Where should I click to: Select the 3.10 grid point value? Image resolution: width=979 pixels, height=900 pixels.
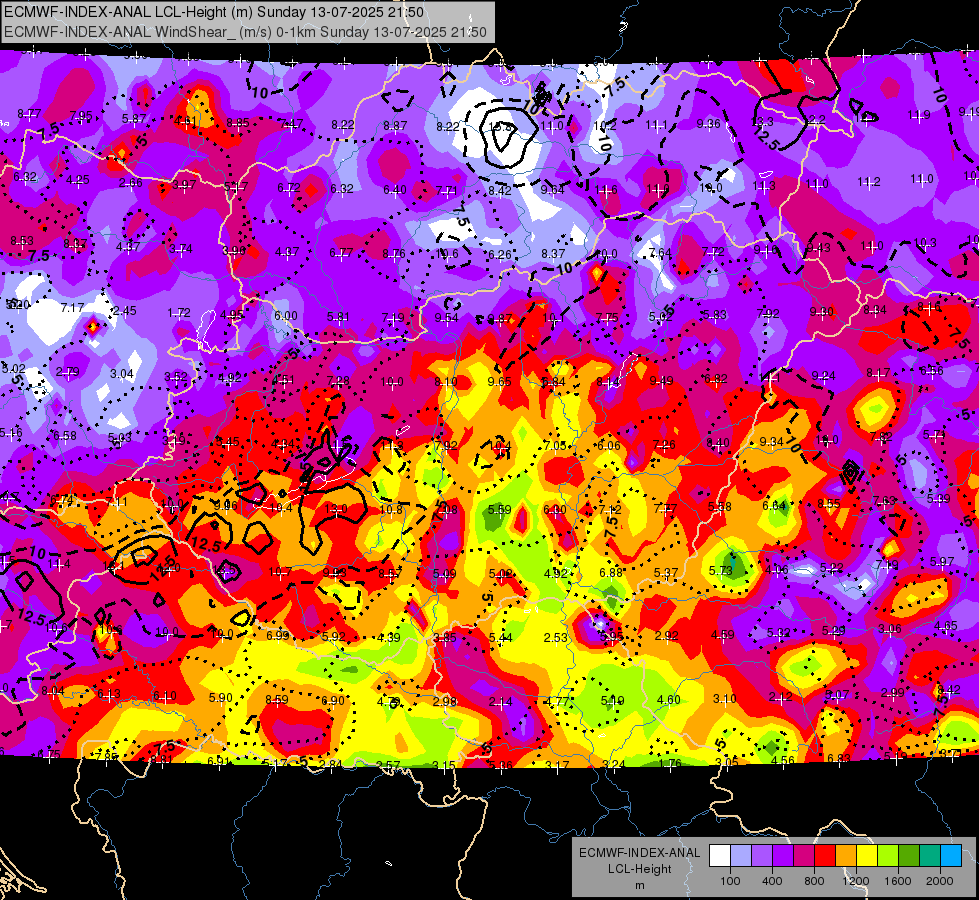724,698
